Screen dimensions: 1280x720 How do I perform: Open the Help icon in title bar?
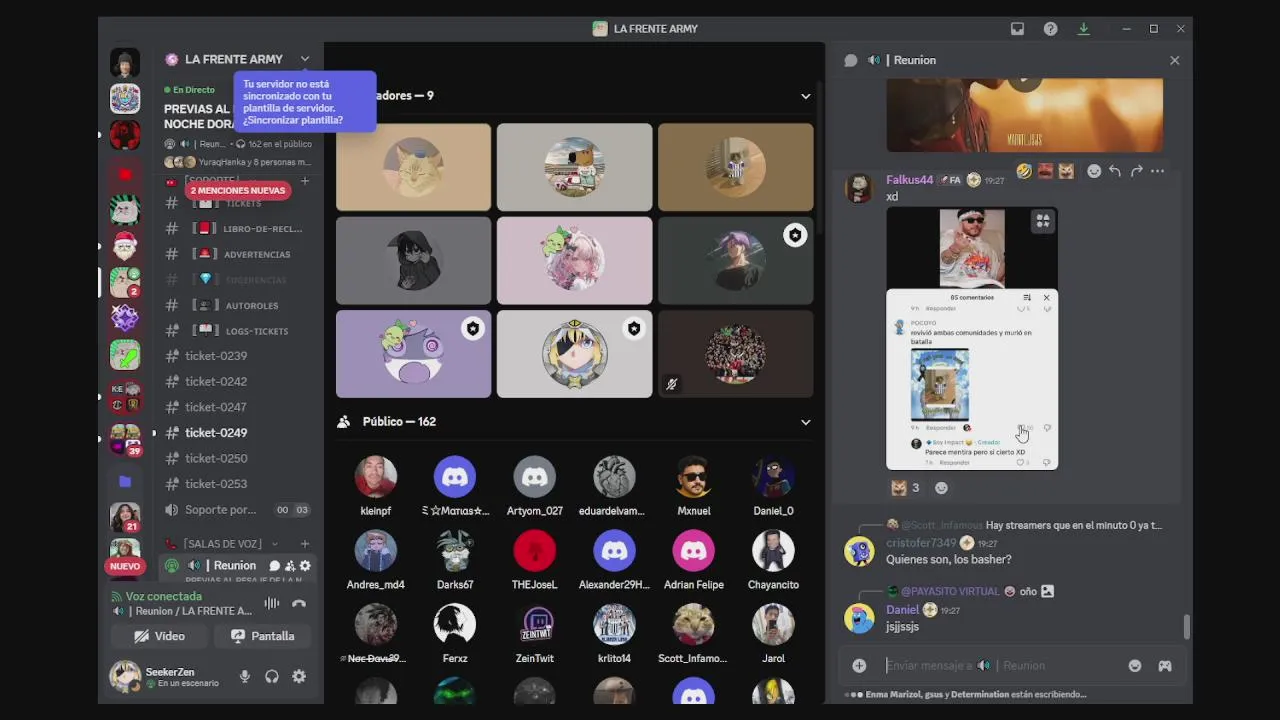(x=1050, y=29)
